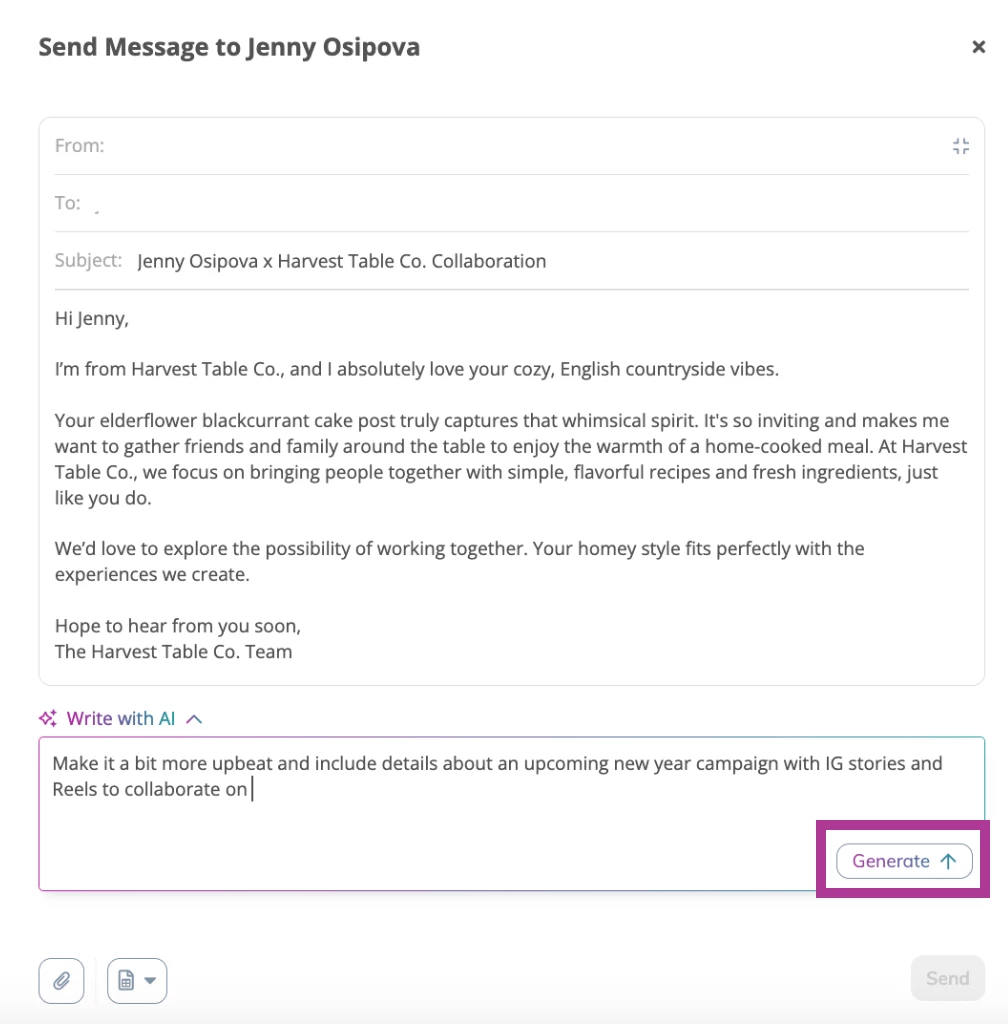The height and width of the screenshot is (1024, 1008).
Task: Click the To recipient field
Action: point(511,203)
